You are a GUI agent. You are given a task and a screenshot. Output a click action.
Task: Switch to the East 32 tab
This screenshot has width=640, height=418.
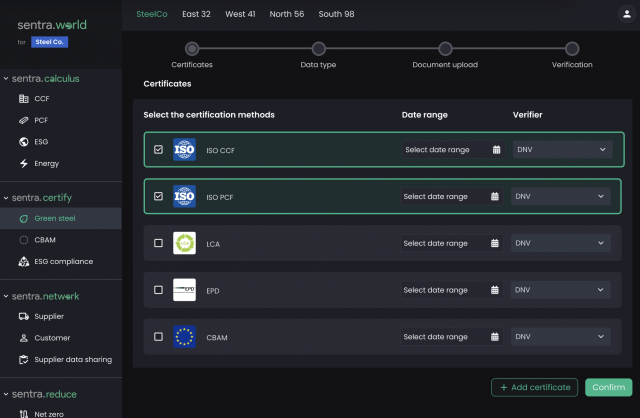click(196, 14)
